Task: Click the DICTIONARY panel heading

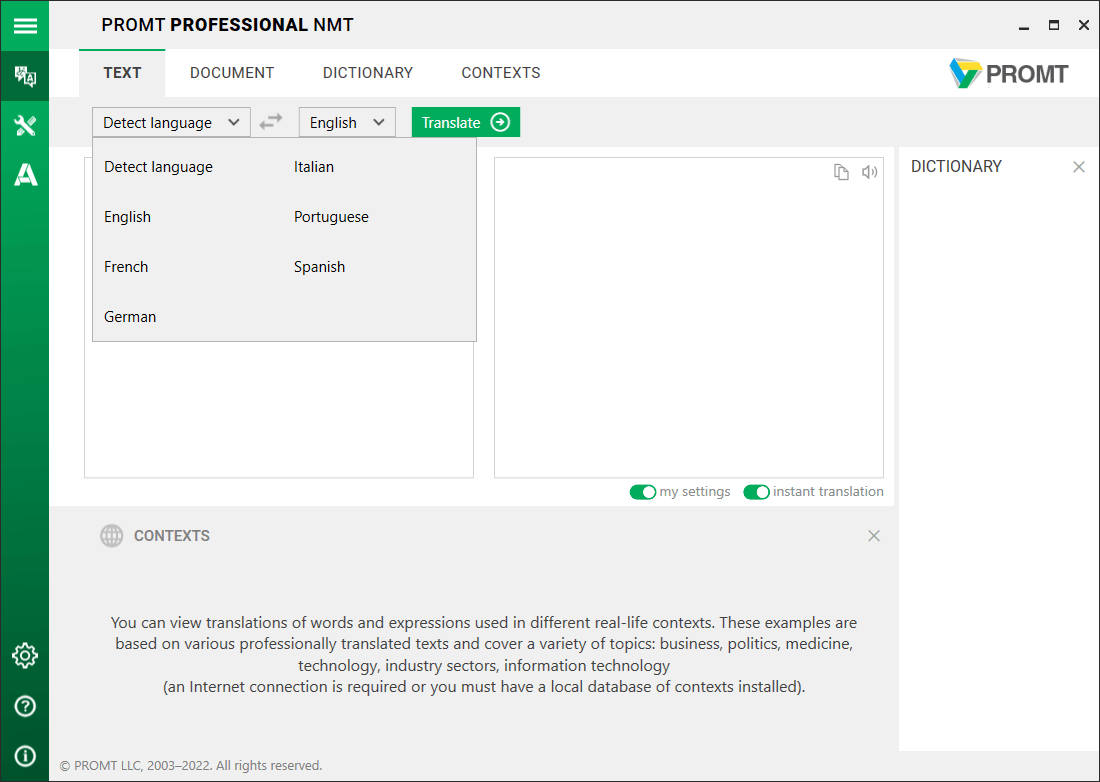Action: tap(956, 167)
